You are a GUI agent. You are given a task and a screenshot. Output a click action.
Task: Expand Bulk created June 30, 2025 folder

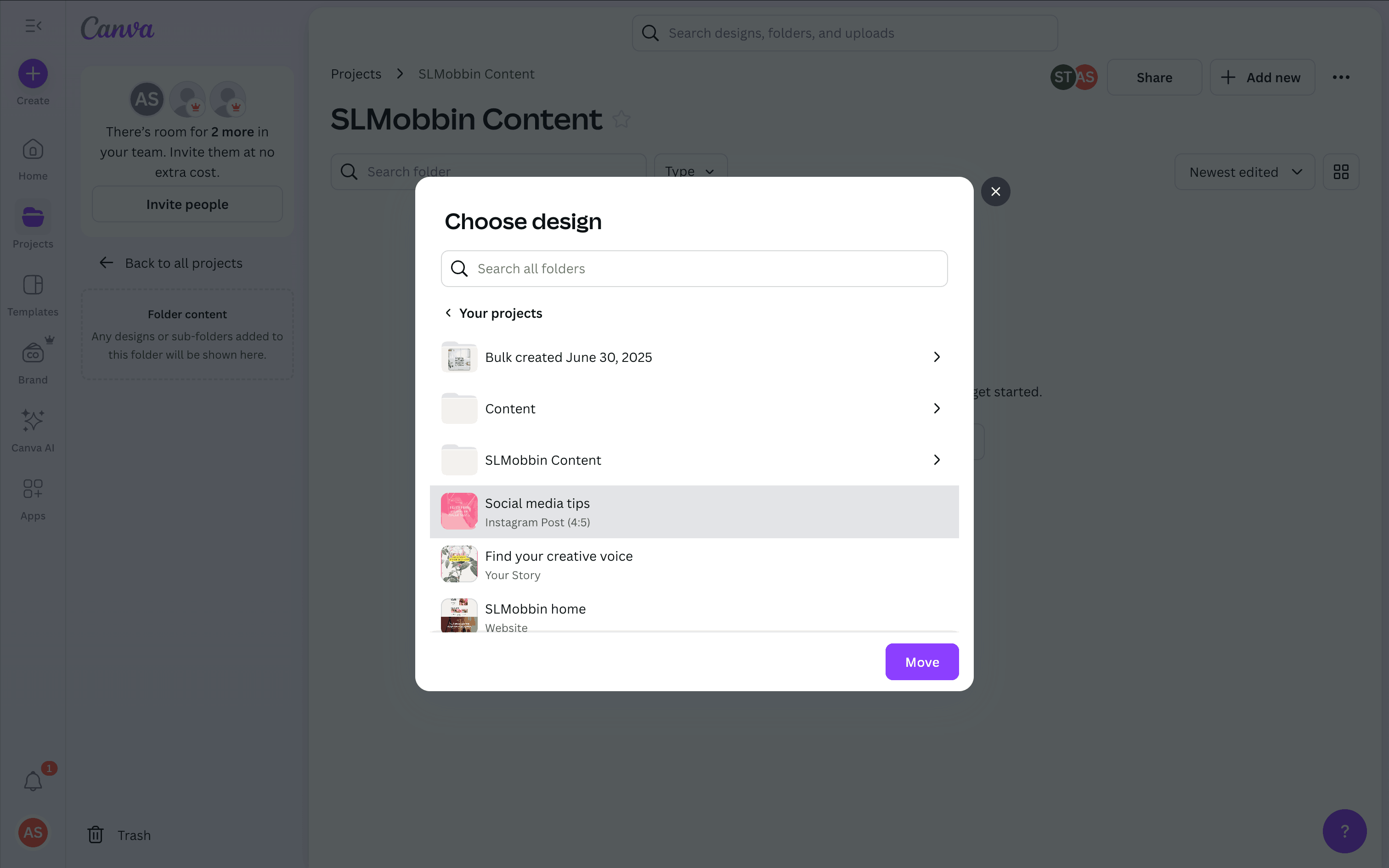[x=936, y=357]
